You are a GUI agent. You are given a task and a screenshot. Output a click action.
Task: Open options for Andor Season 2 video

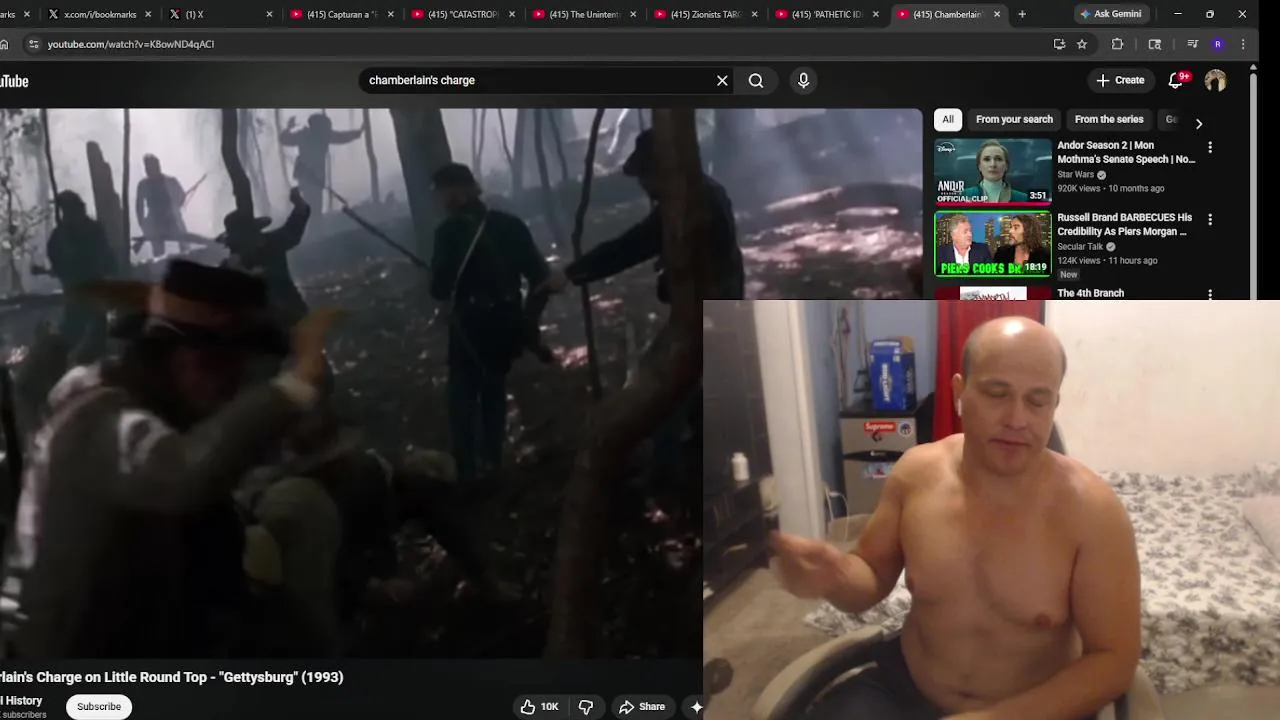1210,147
